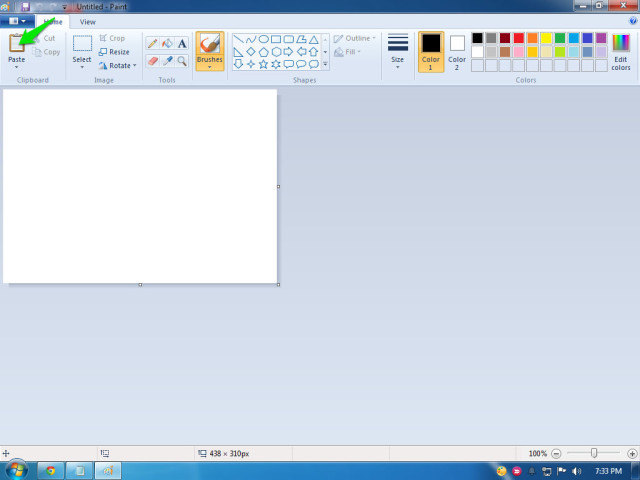Select Color 1 foreground box
The image size is (640, 480).
pyautogui.click(x=431, y=52)
